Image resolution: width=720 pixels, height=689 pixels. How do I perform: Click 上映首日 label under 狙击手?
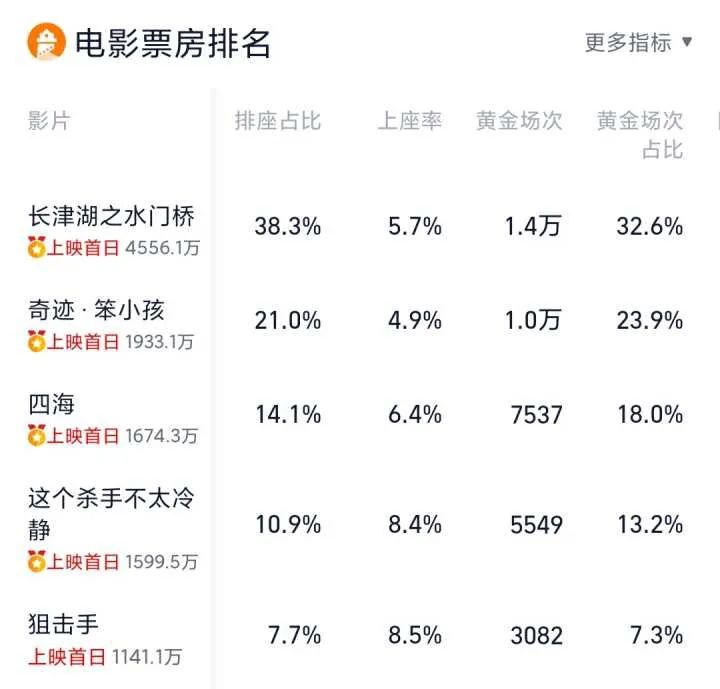(x=66, y=657)
